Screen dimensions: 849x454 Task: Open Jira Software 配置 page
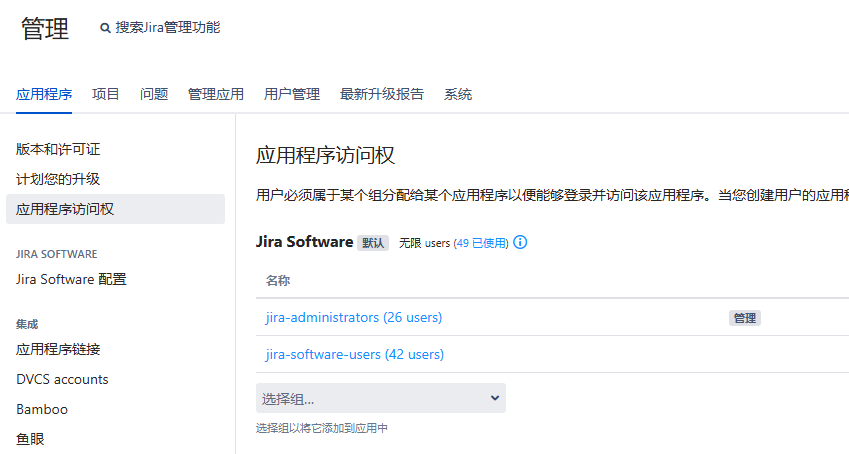71,279
